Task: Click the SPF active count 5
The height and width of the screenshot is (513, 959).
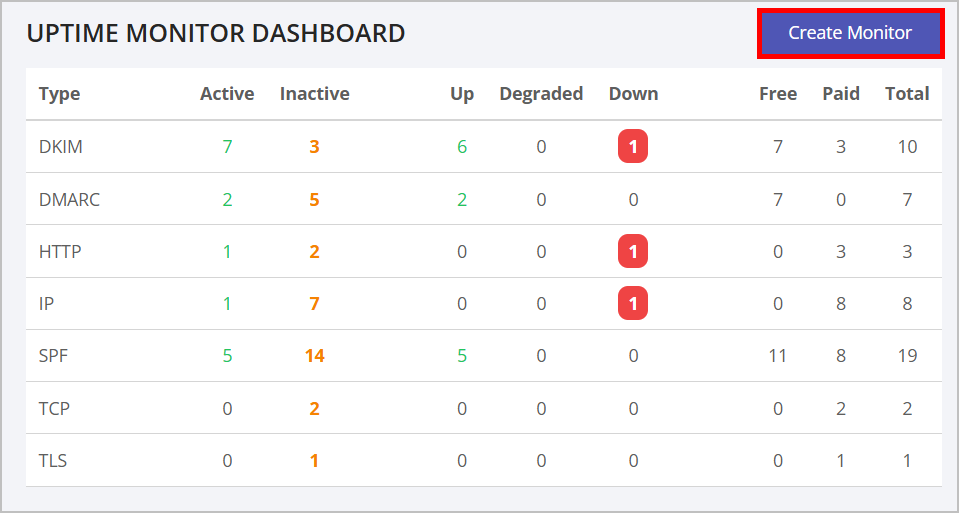Action: click(227, 355)
